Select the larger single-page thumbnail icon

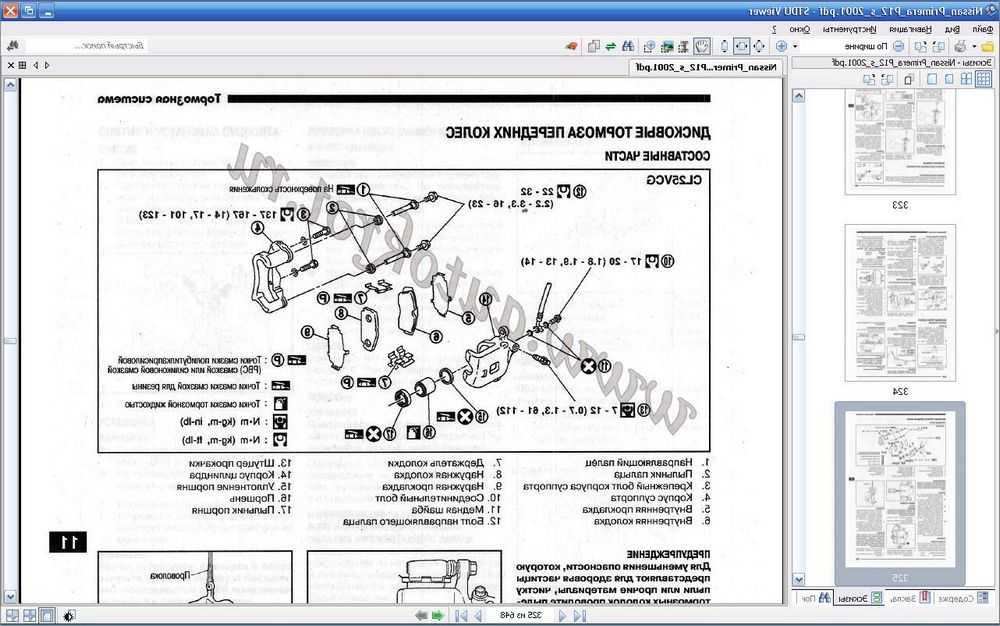(x=932, y=79)
